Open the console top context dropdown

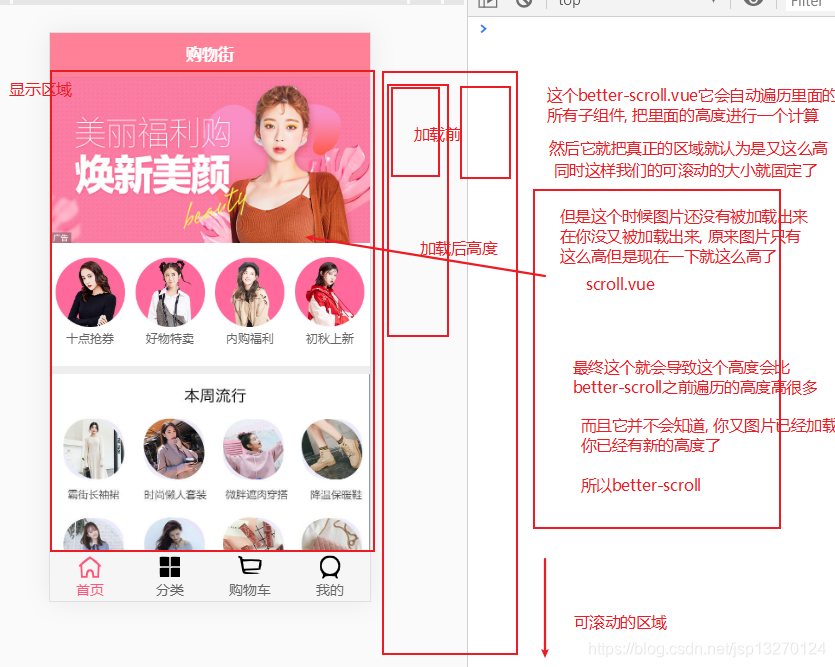pyautogui.click(x=637, y=3)
